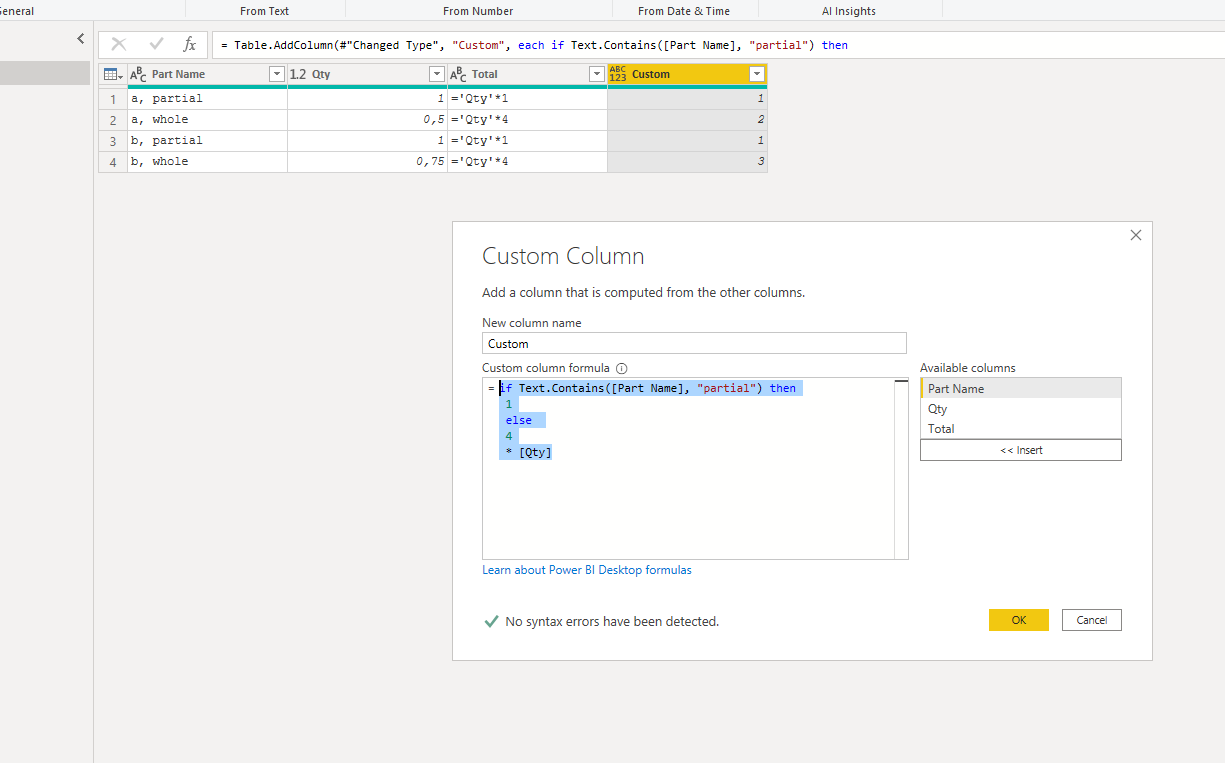1225x763 pixels.
Task: Click the From Number ribbon group label
Action: click(x=478, y=11)
